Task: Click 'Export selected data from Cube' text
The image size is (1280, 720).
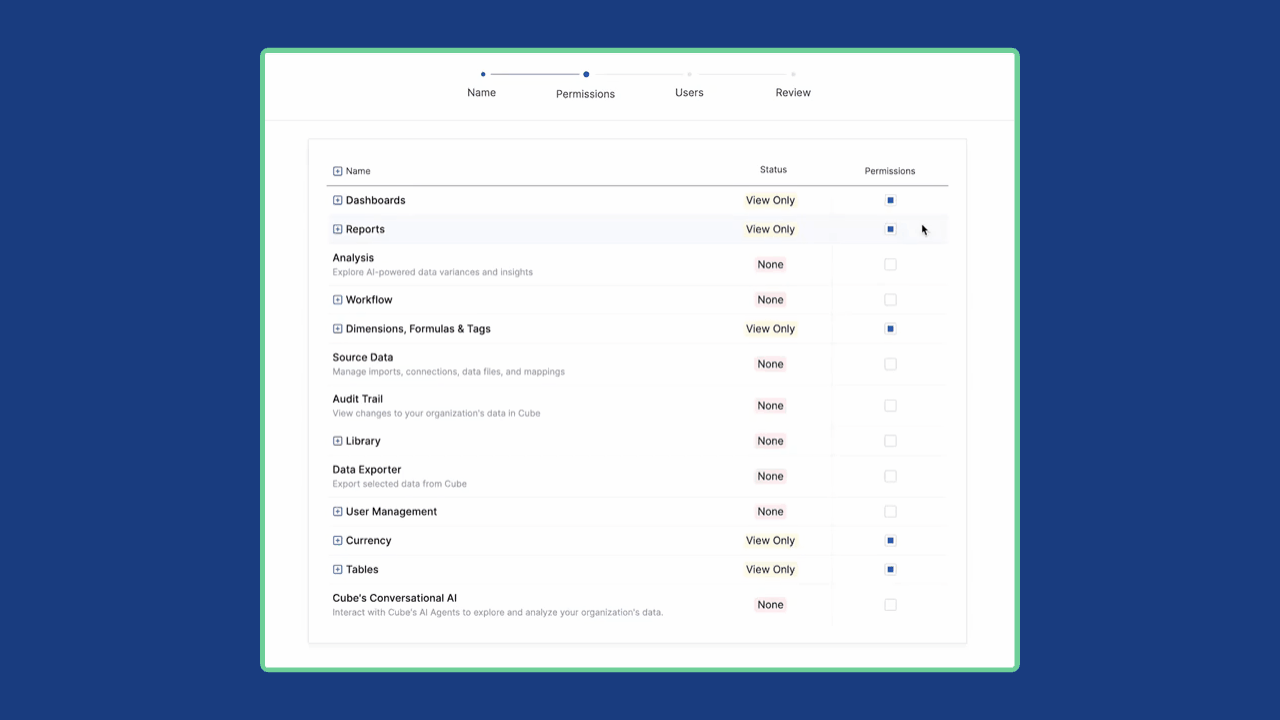Action: tap(400, 484)
